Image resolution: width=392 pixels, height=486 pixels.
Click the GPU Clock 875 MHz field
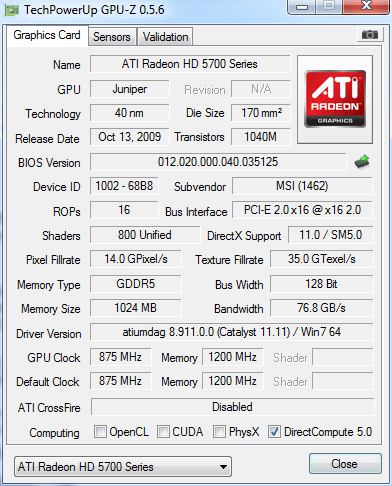120,357
